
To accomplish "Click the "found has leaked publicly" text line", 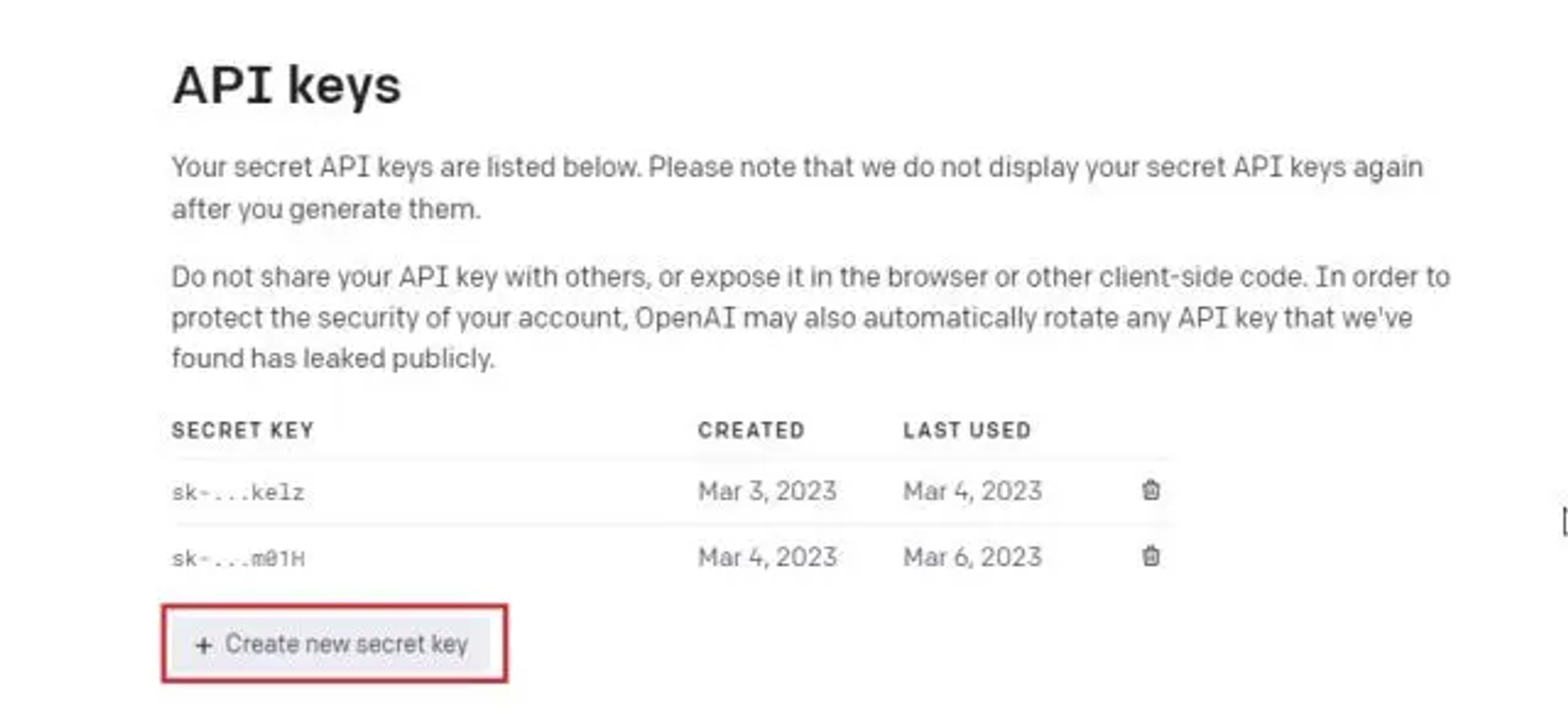I will 332,359.
